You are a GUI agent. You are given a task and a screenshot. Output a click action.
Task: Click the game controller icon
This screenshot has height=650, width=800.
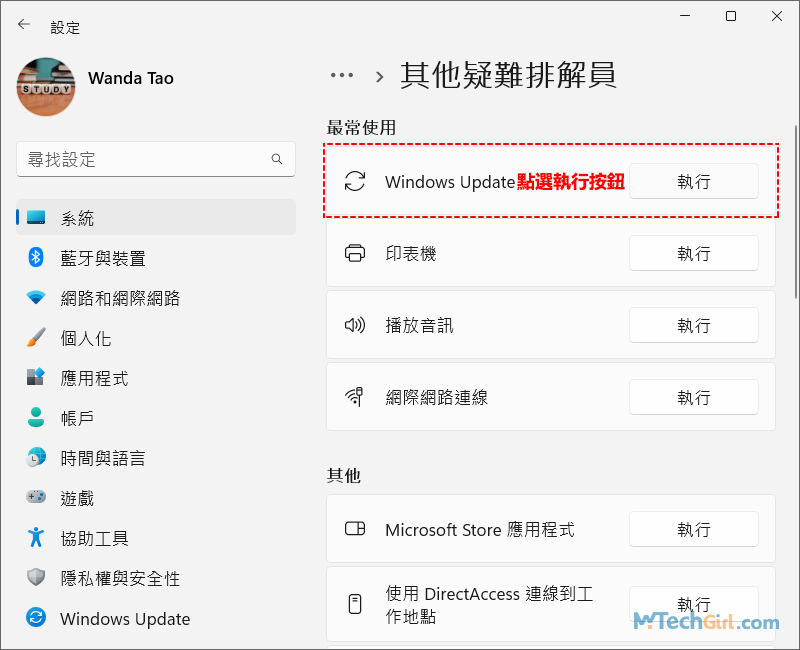pyautogui.click(x=36, y=498)
